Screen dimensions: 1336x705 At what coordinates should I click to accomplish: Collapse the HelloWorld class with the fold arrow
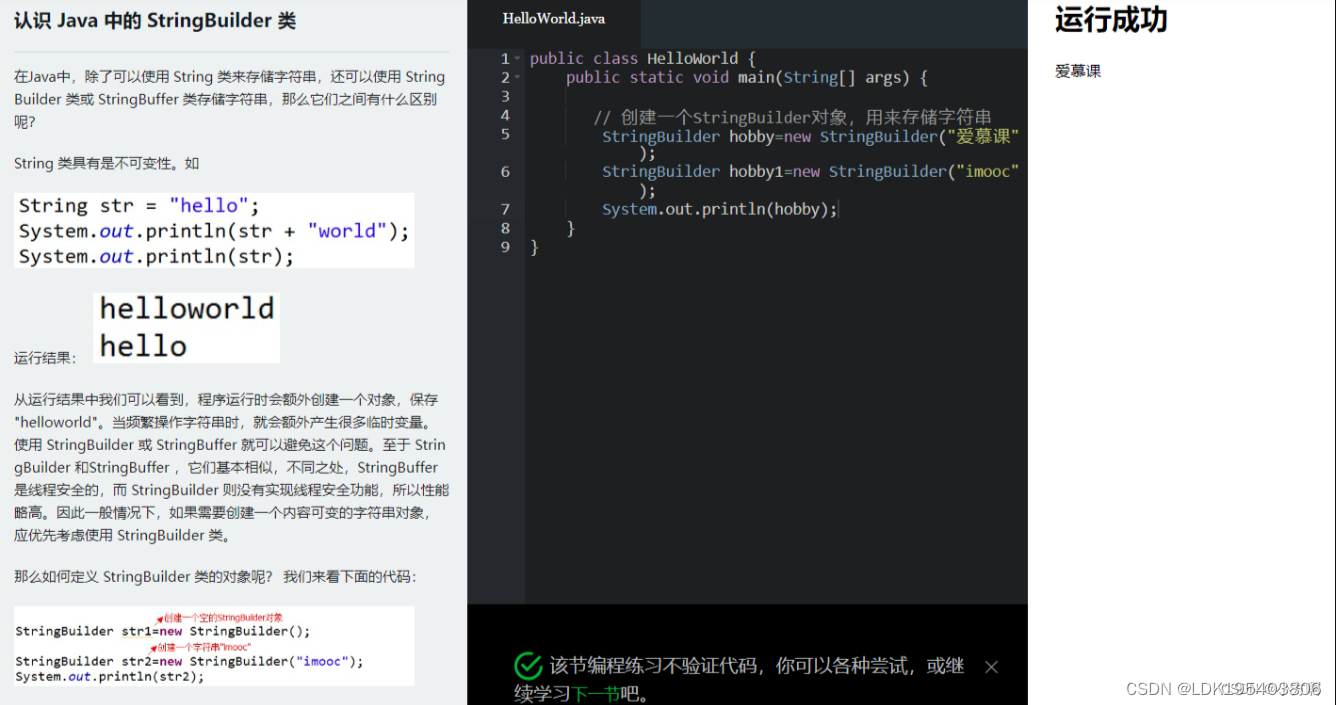[x=516, y=58]
